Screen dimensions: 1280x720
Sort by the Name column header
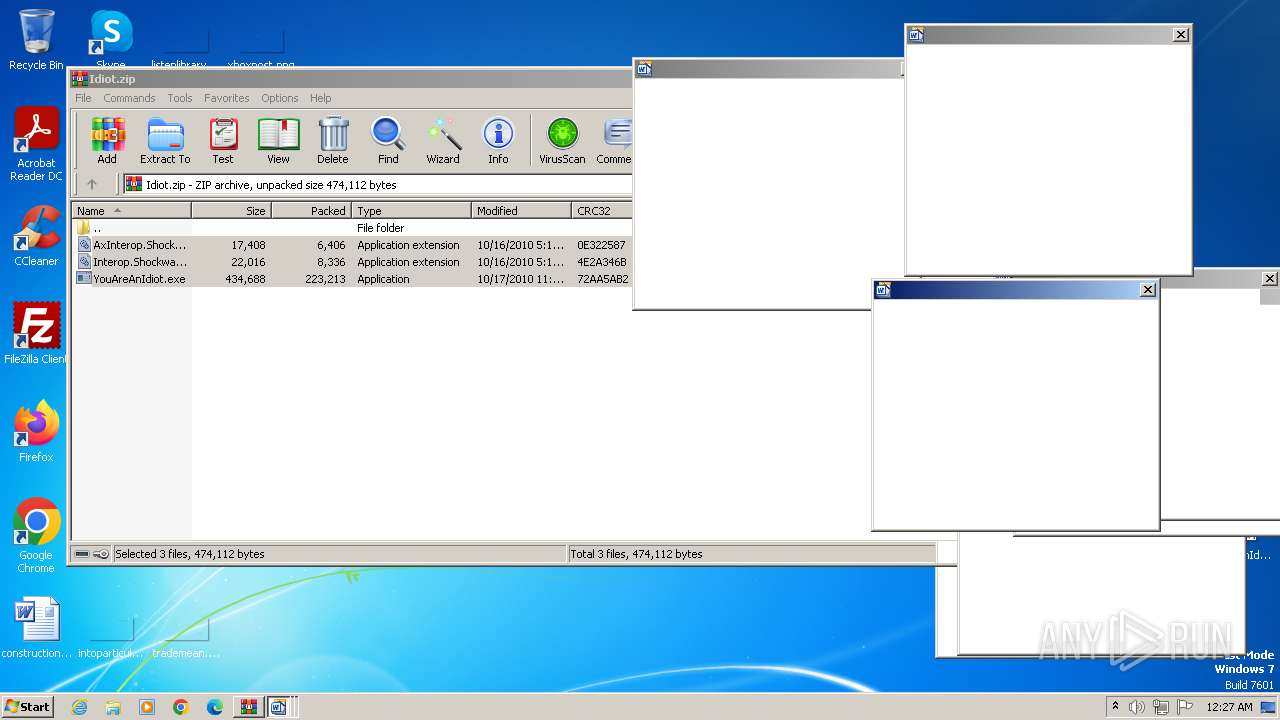click(131, 211)
